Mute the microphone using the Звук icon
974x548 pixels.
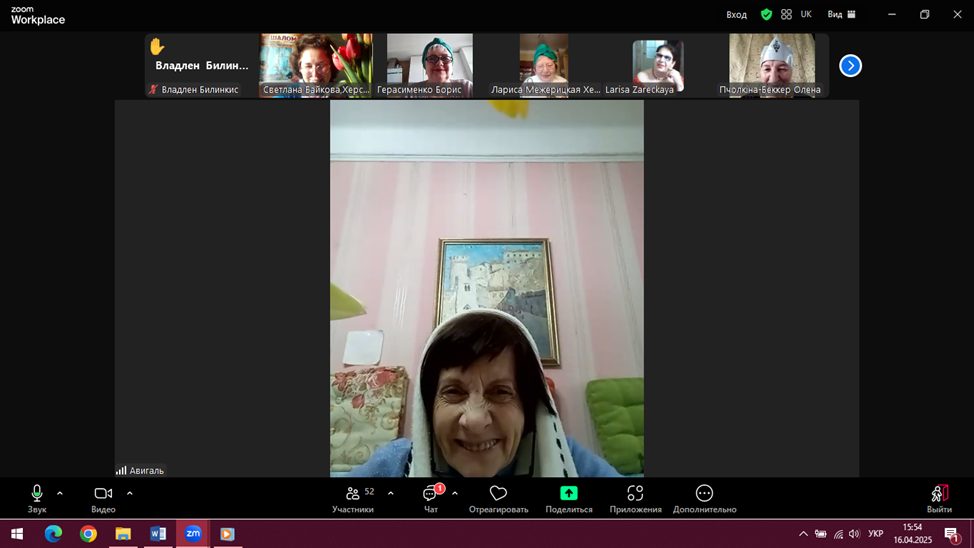(37, 494)
